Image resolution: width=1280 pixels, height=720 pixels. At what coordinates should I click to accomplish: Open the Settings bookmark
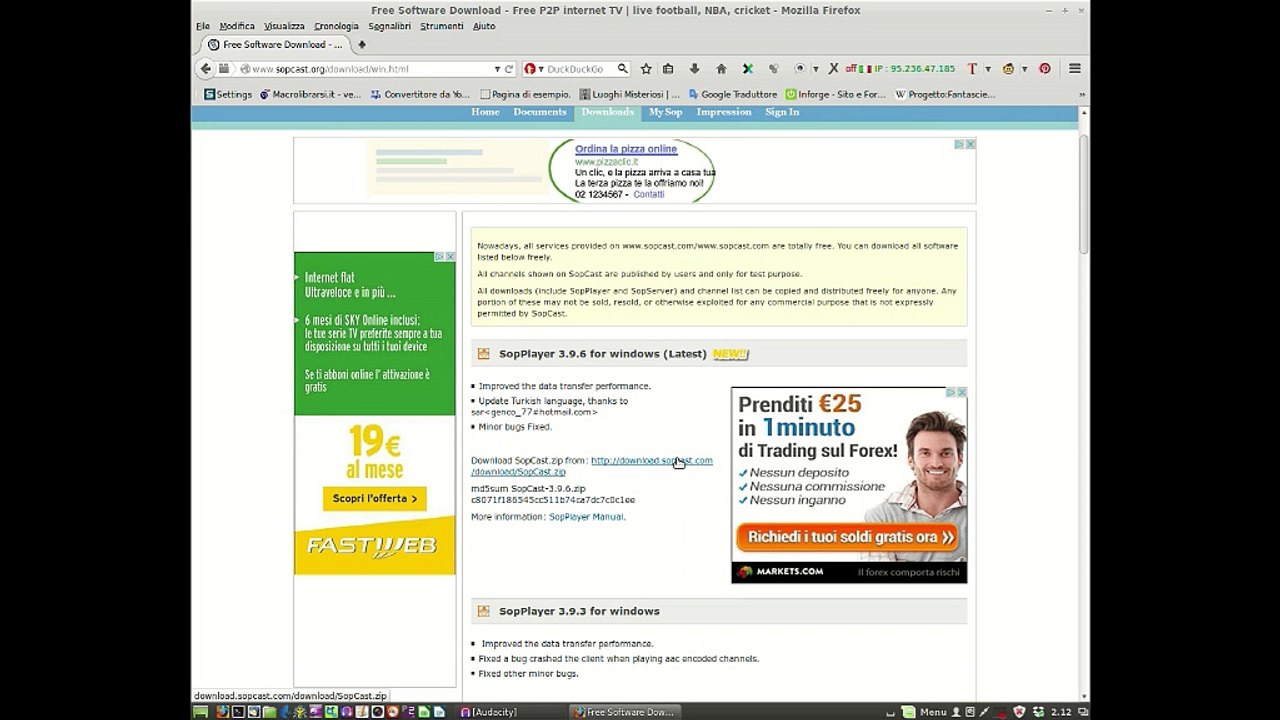[x=228, y=95]
